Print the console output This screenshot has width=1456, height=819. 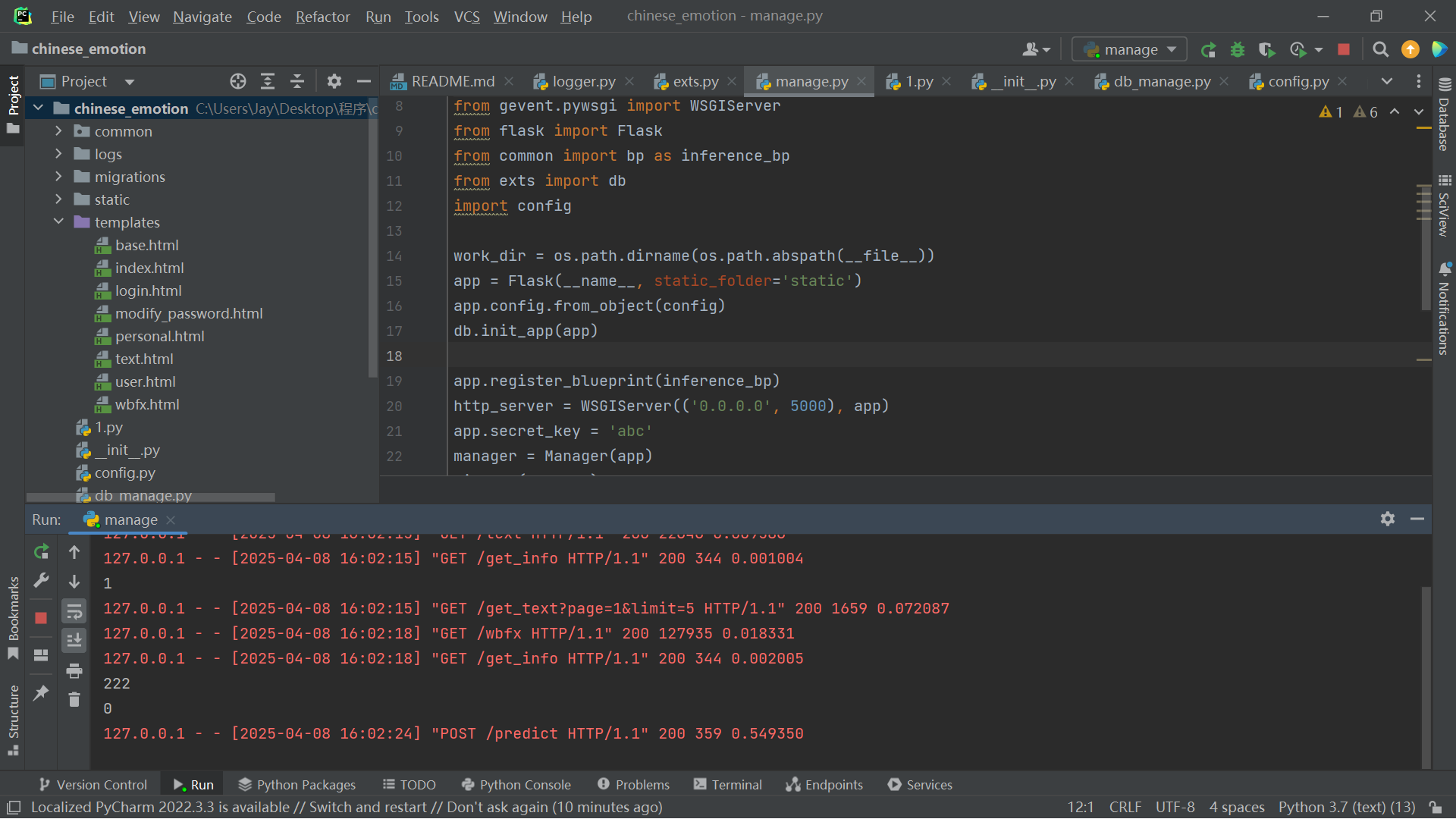(x=74, y=670)
